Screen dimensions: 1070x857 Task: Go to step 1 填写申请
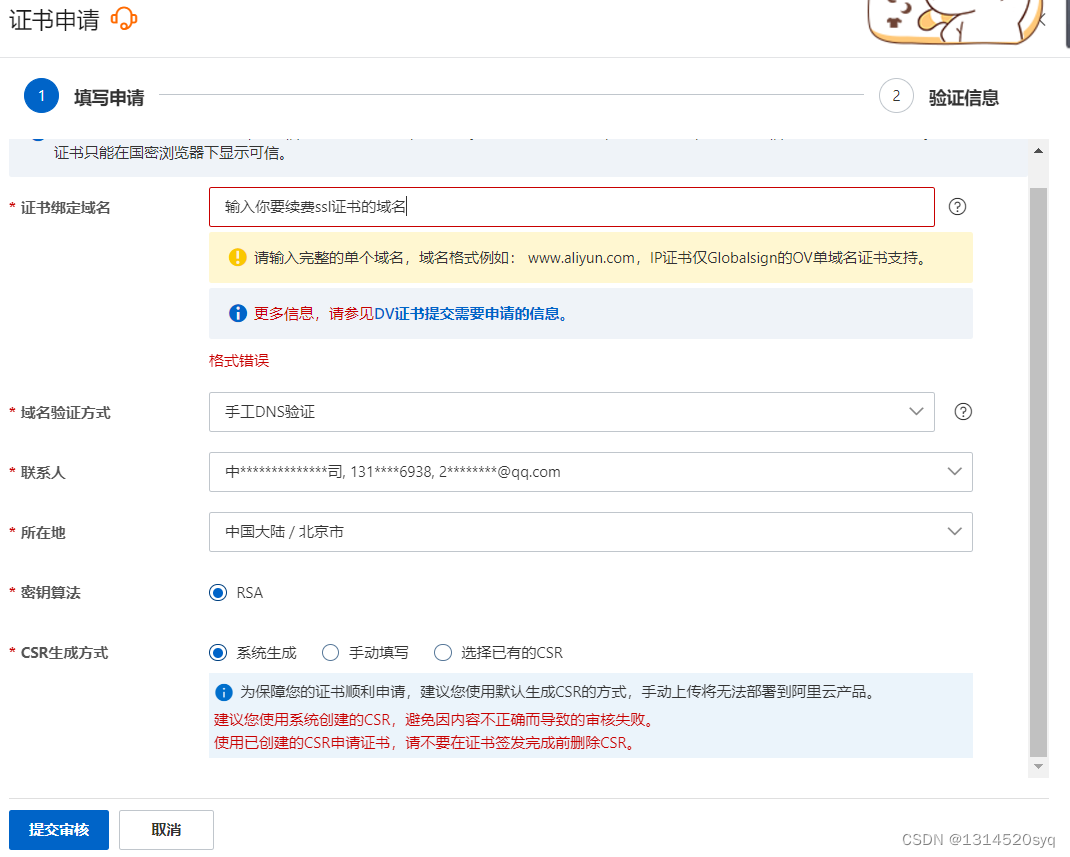[84, 96]
